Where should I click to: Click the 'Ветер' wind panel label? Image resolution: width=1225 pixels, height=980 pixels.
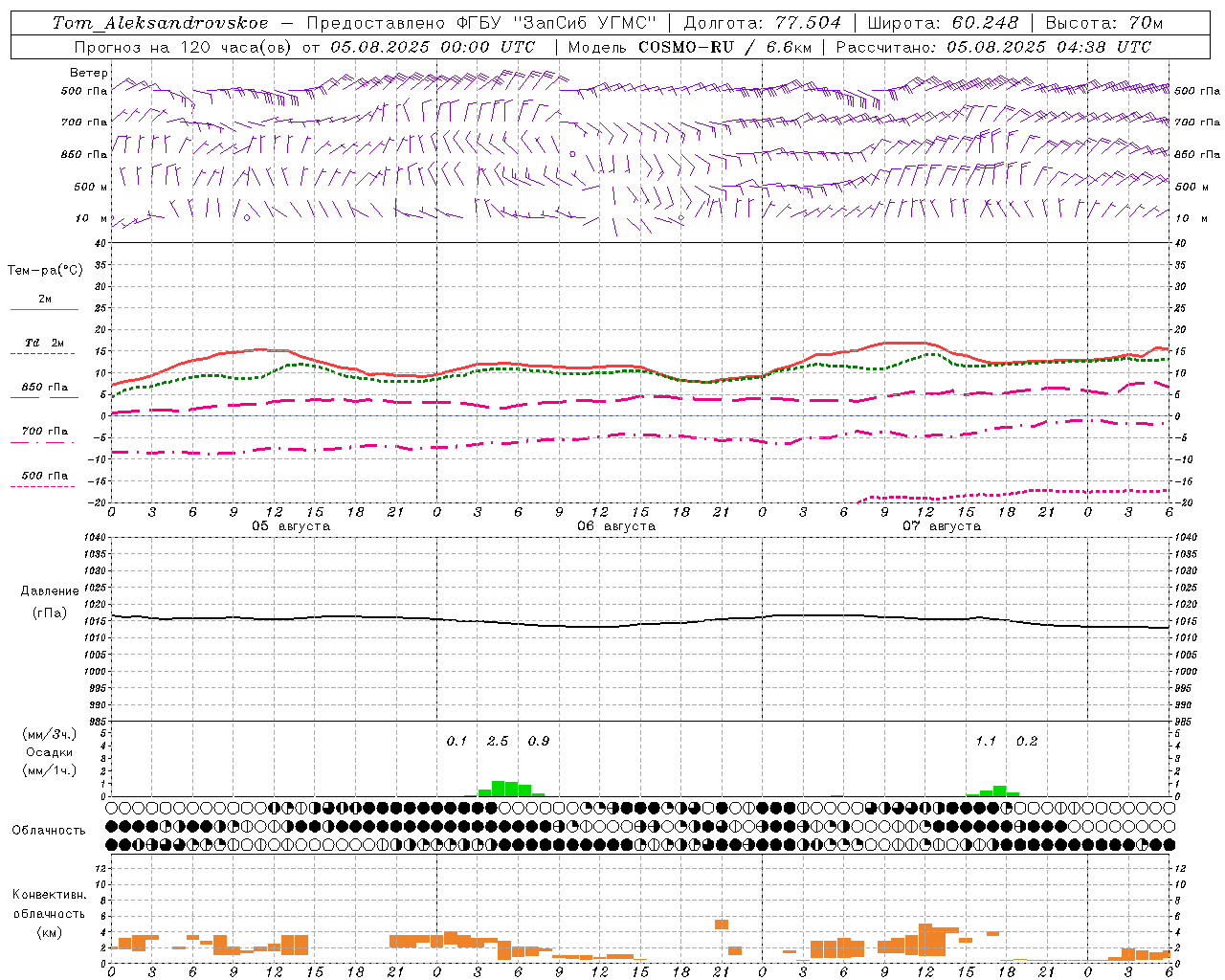point(89,73)
